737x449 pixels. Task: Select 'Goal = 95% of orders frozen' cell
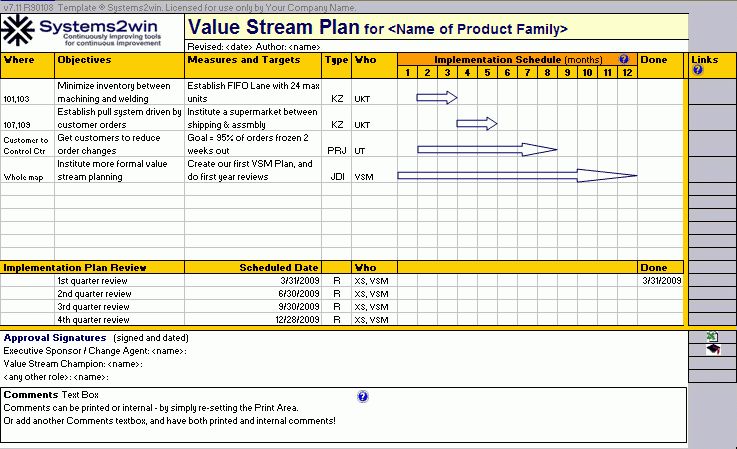coord(253,144)
